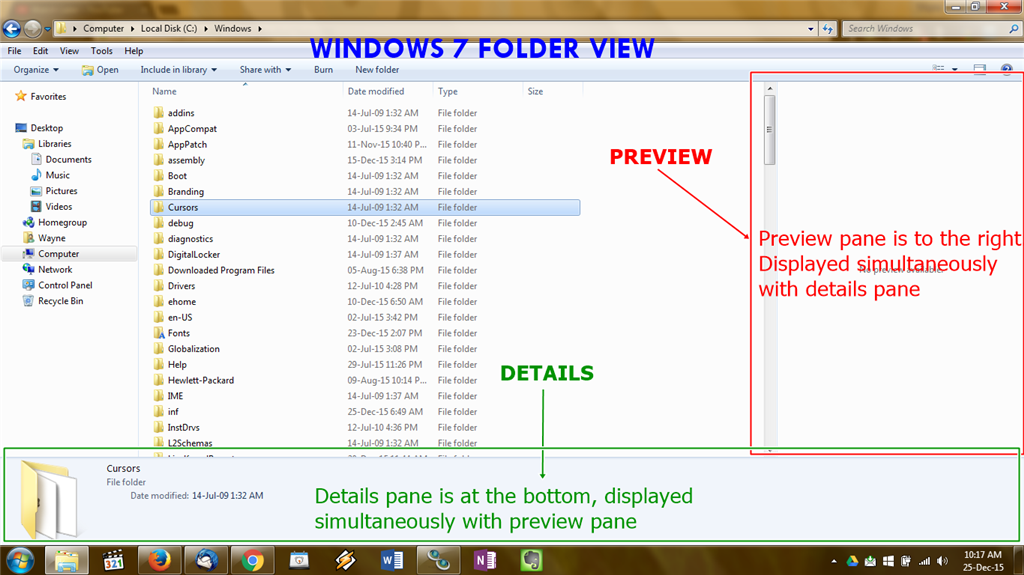The width and height of the screenshot is (1024, 575).
Task: Refresh the Windows folder listing
Action: 827,29
